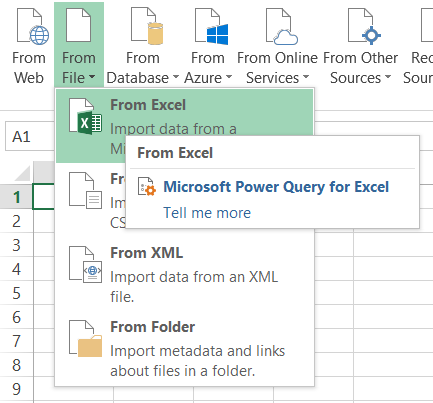The width and height of the screenshot is (433, 403).
Task: Expand the From Other Sources dropdown arrow
Action: click(388, 77)
